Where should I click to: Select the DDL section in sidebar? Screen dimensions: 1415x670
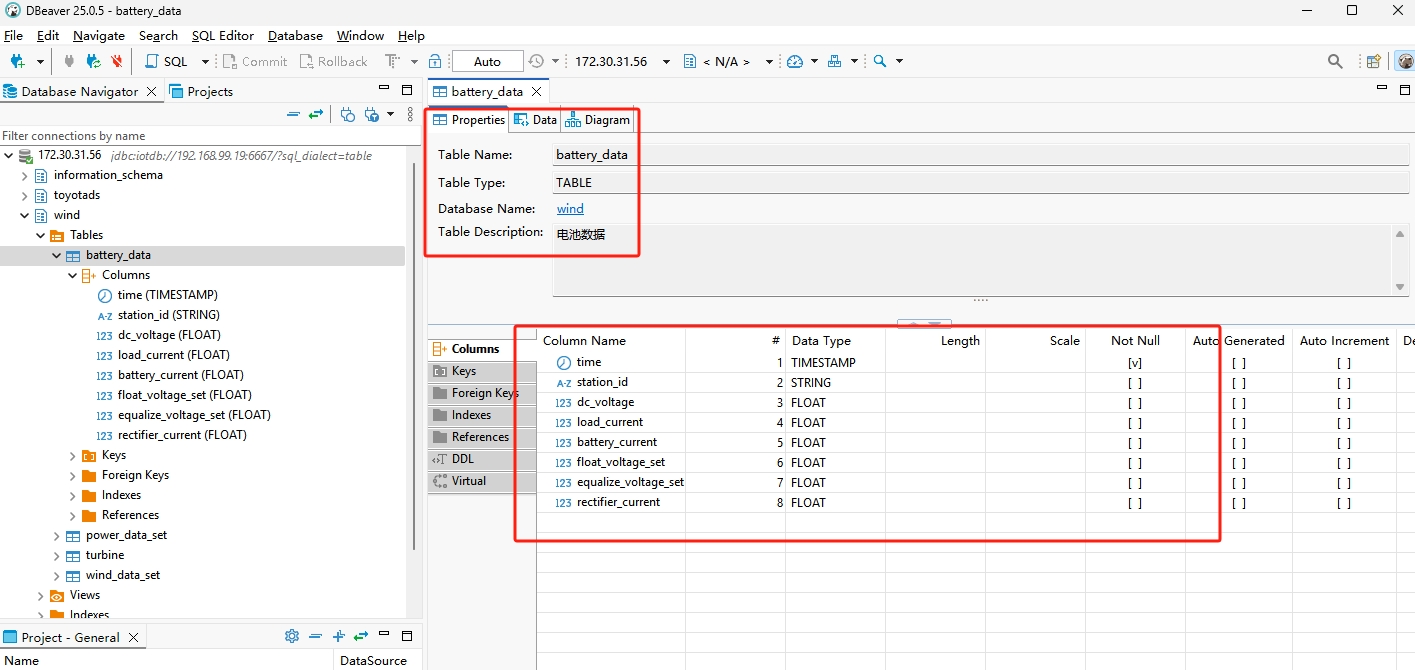point(463,459)
